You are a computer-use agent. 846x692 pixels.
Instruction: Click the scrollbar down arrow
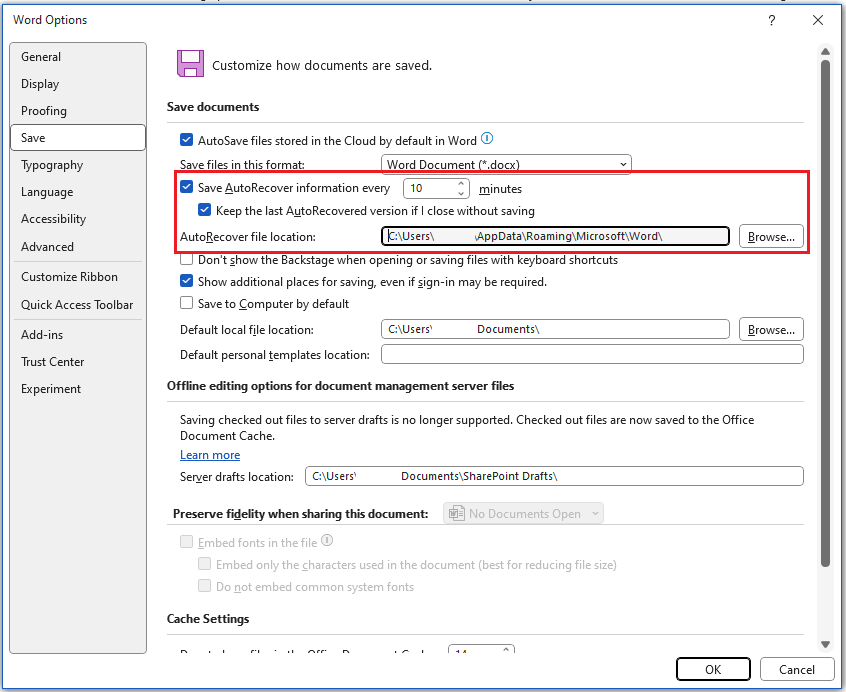[825, 644]
